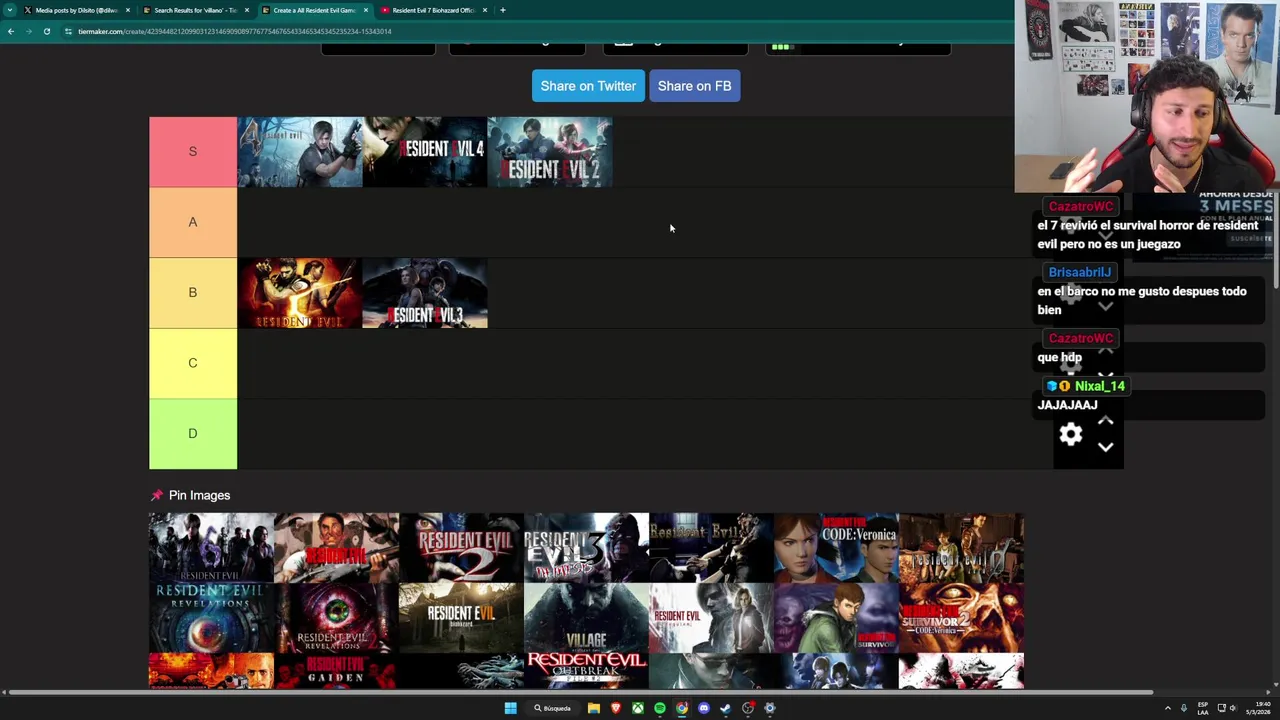Open the gear settings app in taskbar
1280x720 pixels.
770,708
